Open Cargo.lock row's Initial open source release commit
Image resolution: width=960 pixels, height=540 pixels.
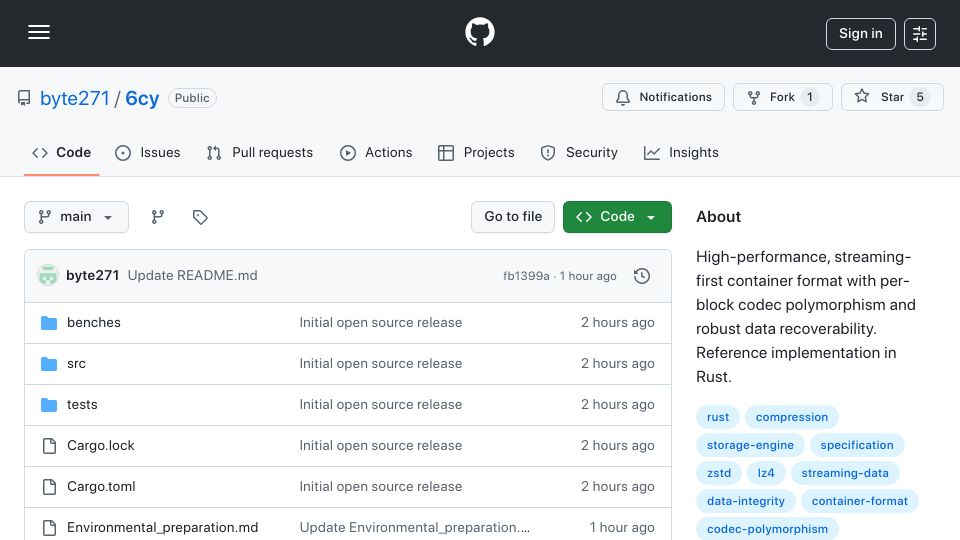[x=381, y=446]
